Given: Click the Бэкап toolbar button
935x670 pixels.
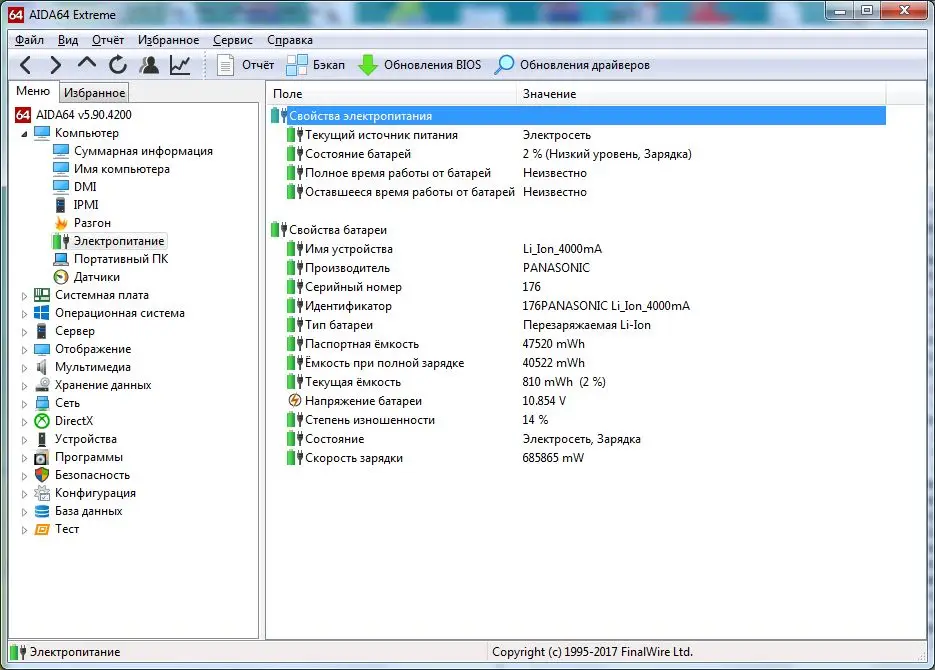Looking at the screenshot, I should pyautogui.click(x=315, y=64).
